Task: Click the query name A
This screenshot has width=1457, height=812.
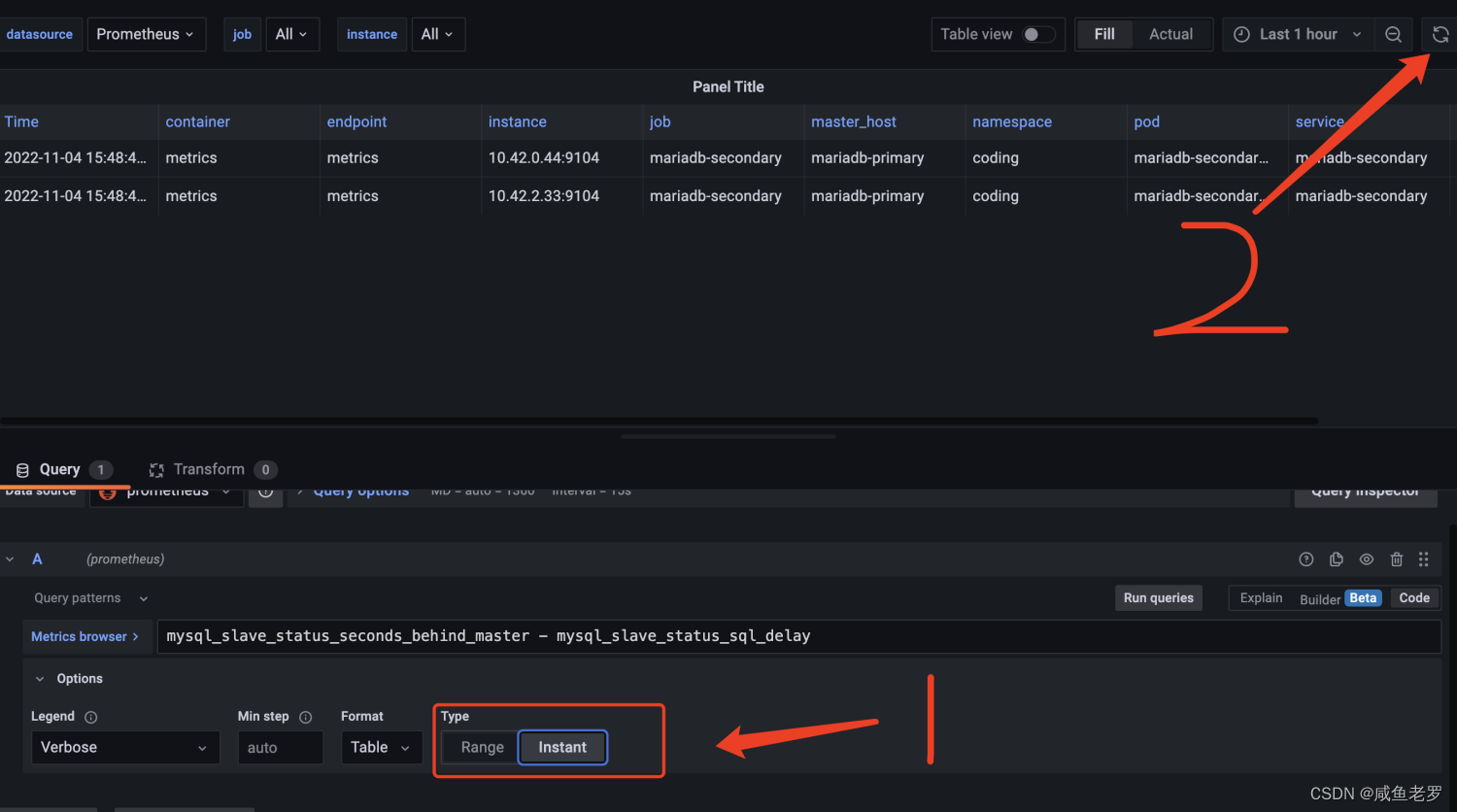Action: click(x=37, y=558)
